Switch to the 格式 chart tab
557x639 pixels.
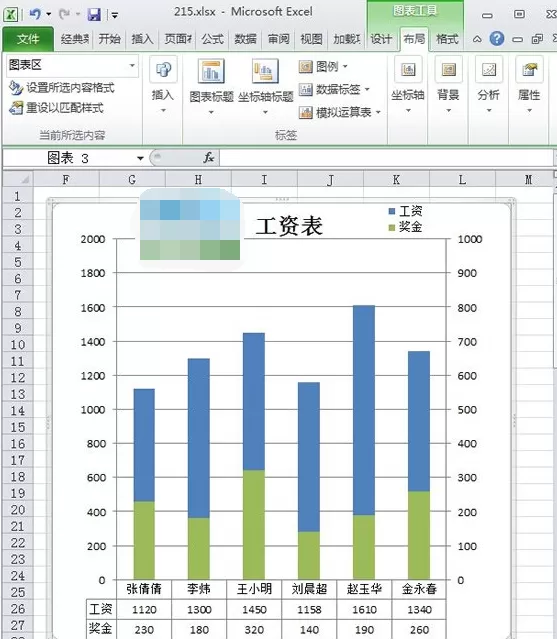447,39
